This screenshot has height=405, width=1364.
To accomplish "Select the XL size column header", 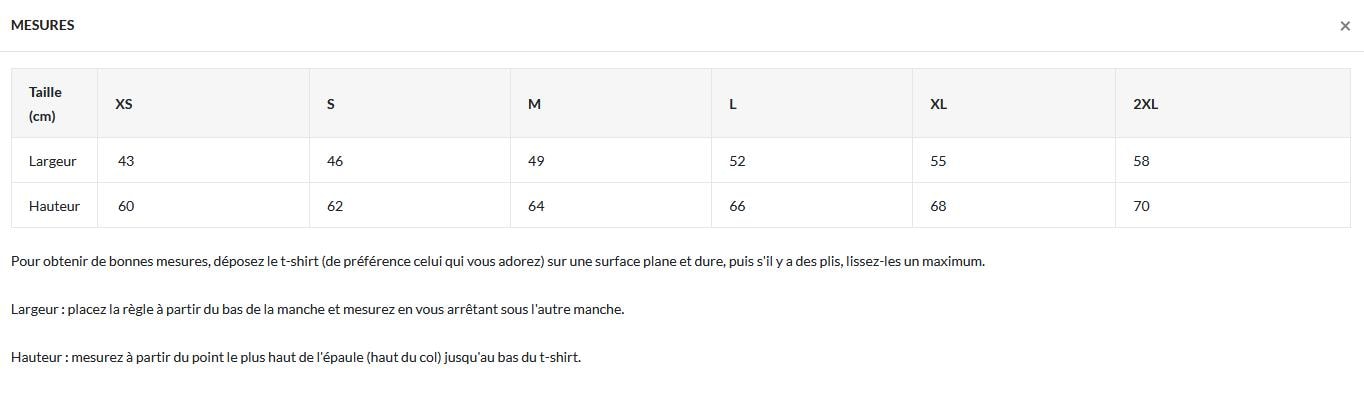I will [938, 104].
